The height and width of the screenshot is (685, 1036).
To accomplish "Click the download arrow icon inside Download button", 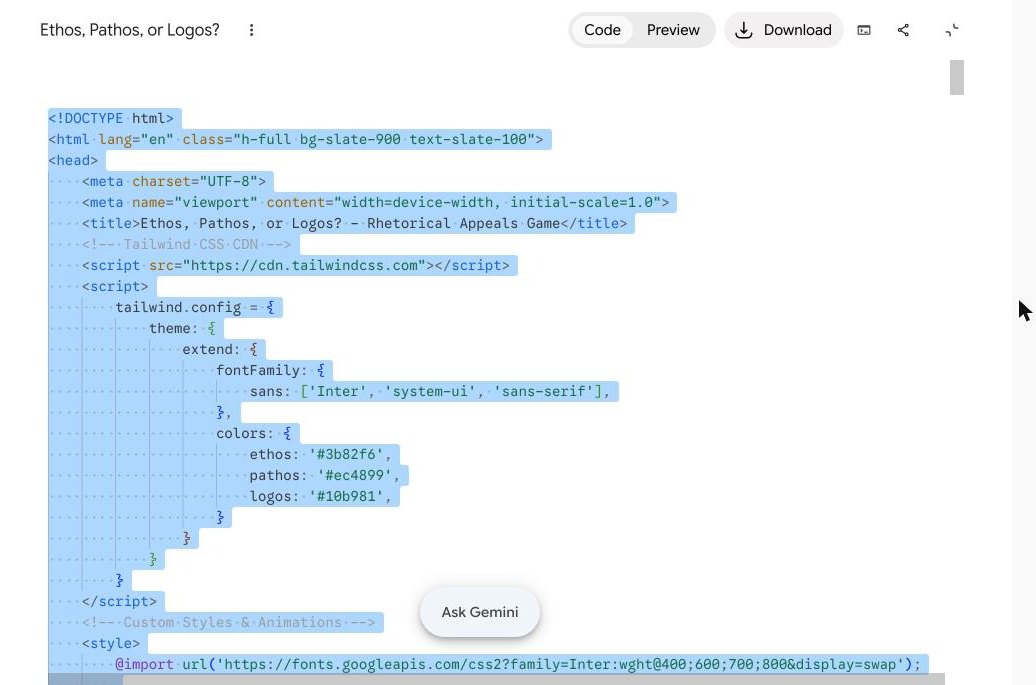I will (743, 30).
